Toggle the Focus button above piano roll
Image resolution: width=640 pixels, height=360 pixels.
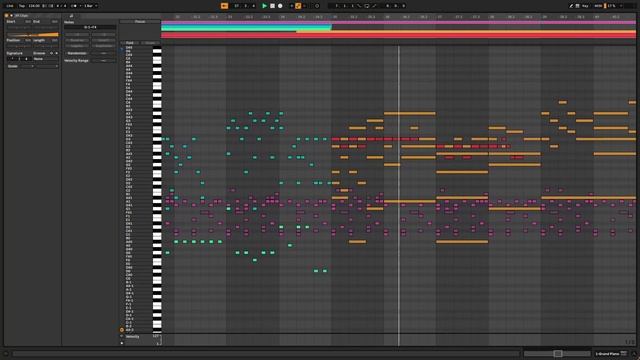(x=140, y=21)
